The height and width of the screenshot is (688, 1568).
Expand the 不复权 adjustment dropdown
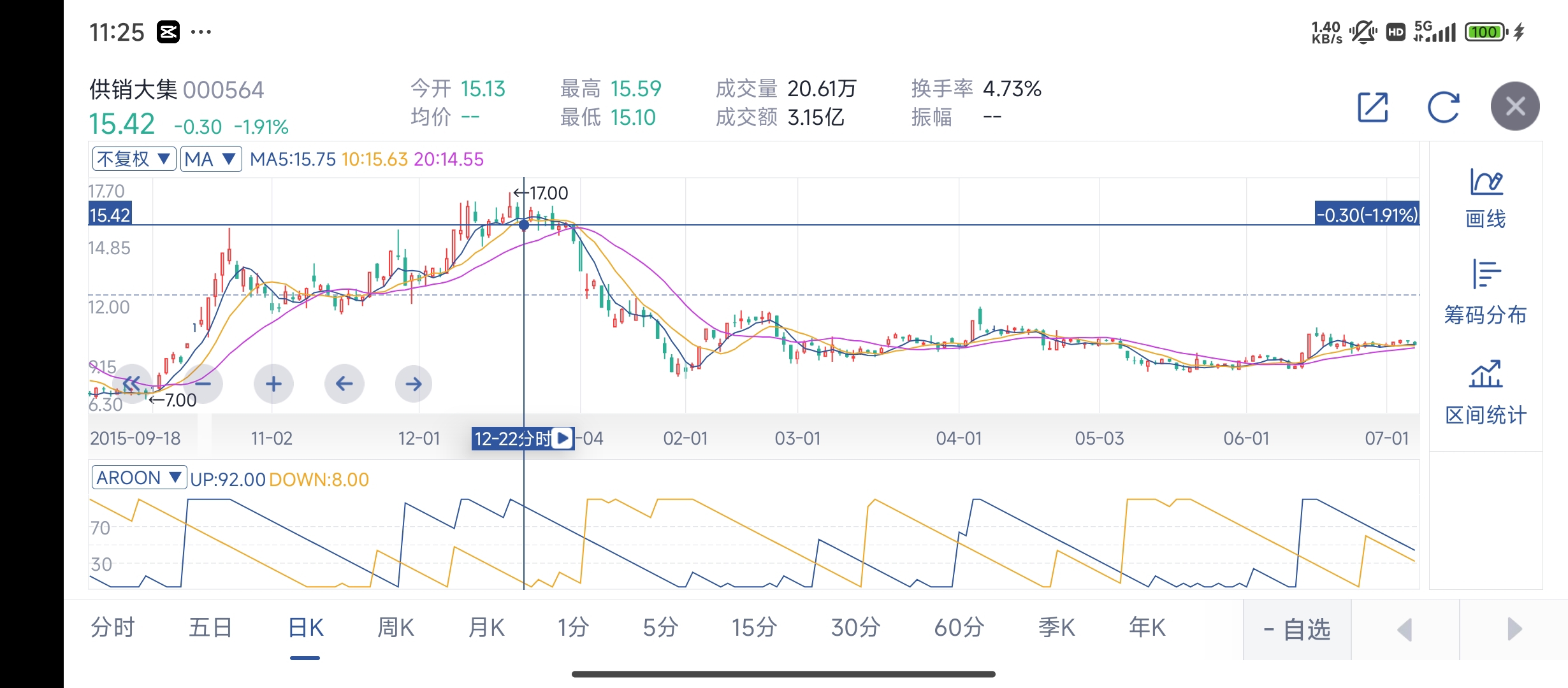coord(134,159)
